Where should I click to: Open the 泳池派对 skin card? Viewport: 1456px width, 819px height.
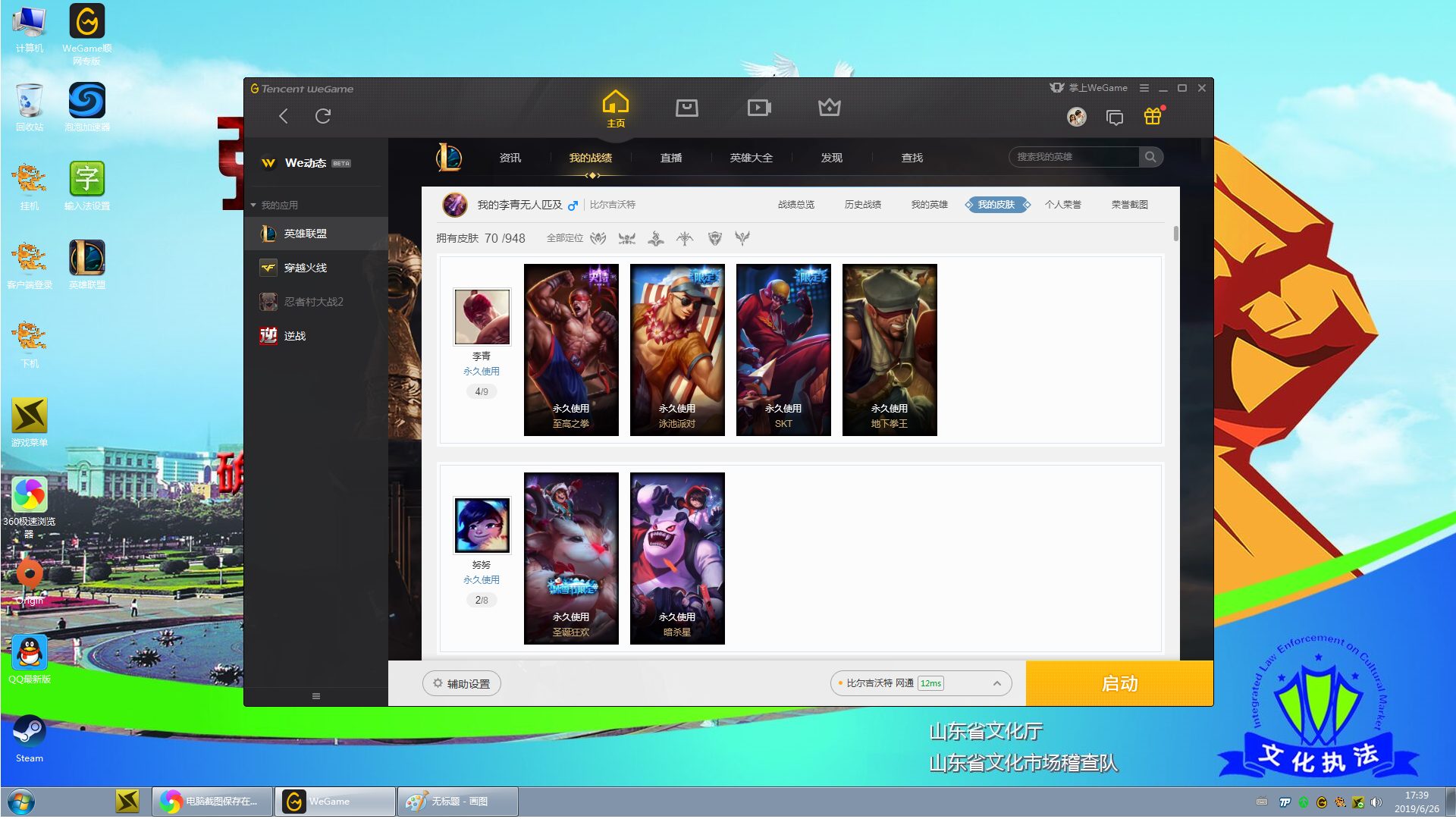(x=677, y=350)
